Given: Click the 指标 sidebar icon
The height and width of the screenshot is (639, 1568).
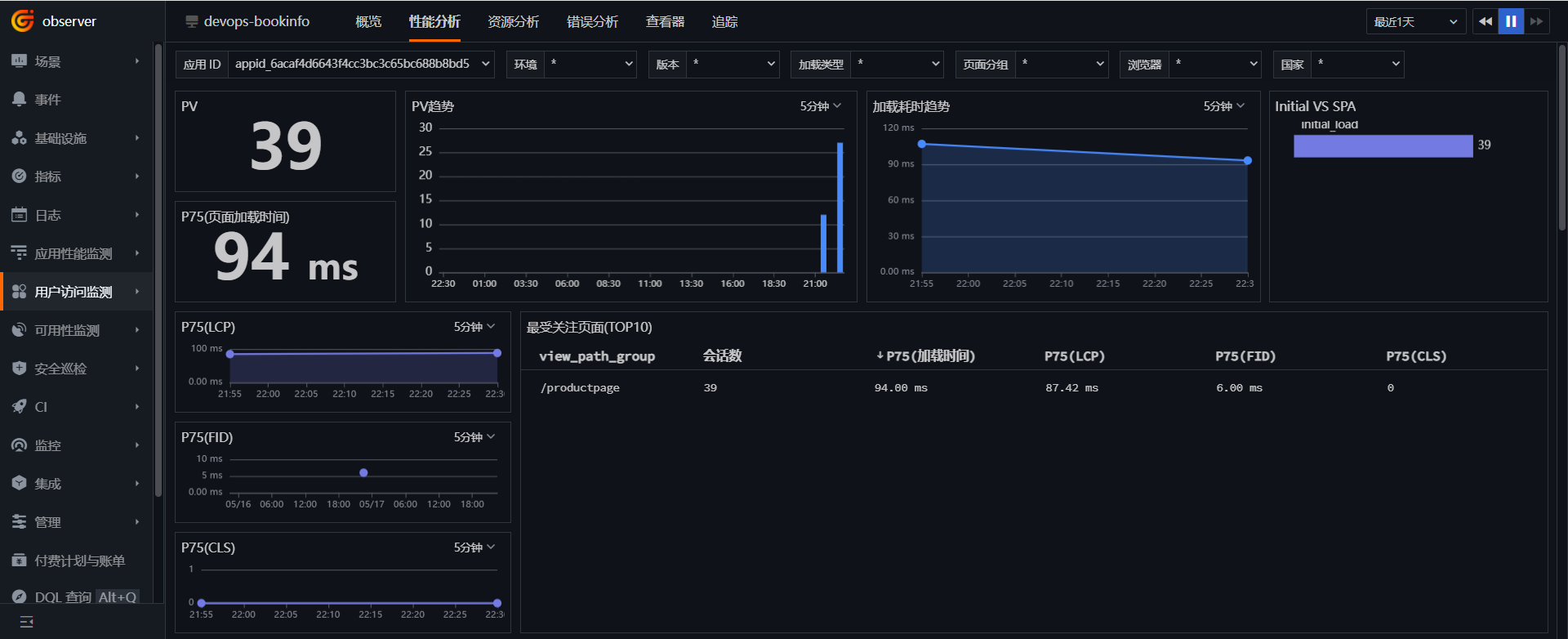Looking at the screenshot, I should (19, 177).
